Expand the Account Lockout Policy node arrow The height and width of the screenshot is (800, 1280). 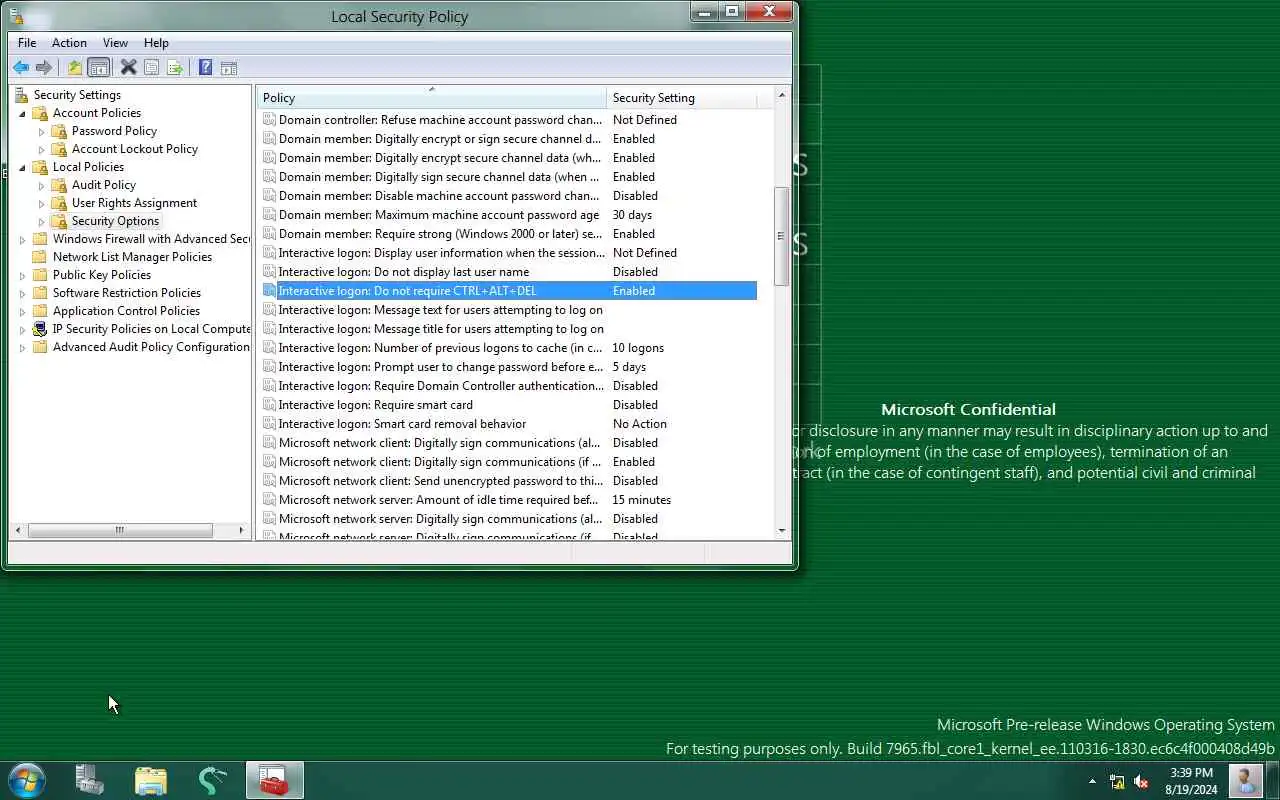pyautogui.click(x=42, y=149)
